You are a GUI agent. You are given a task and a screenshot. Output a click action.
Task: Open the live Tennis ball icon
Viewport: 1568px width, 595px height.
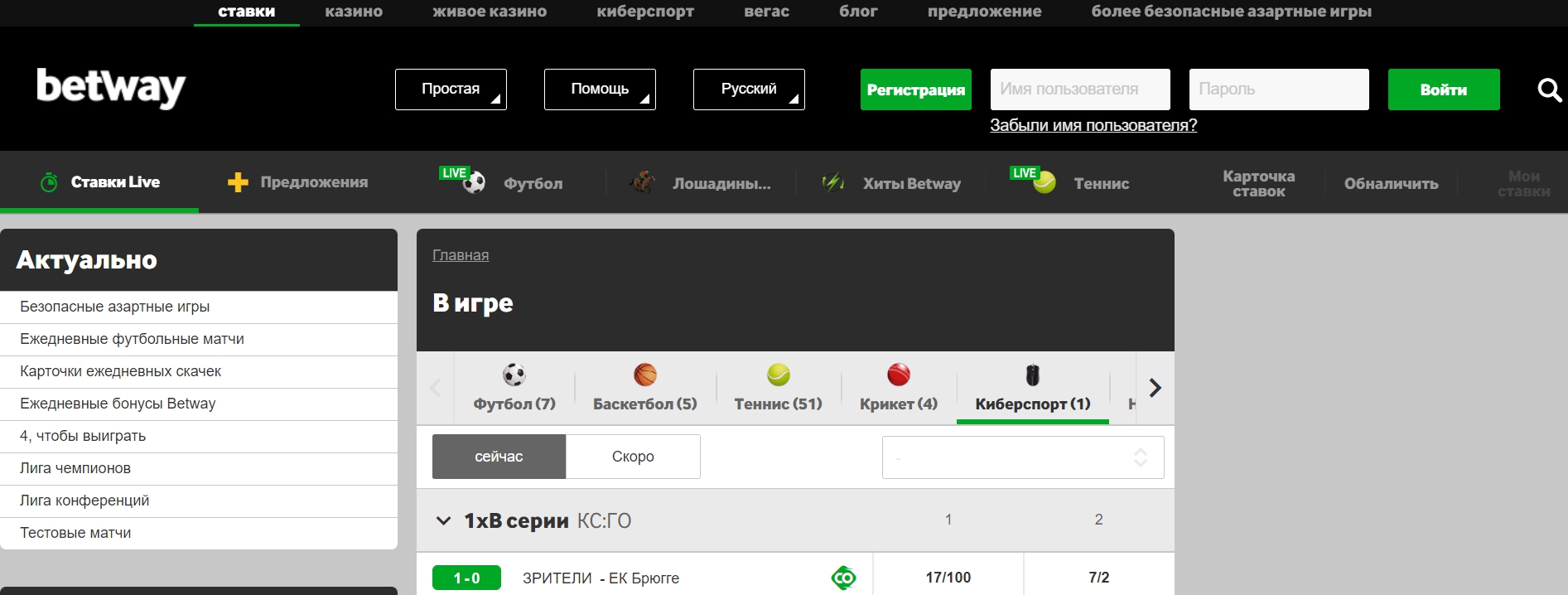(x=1044, y=182)
